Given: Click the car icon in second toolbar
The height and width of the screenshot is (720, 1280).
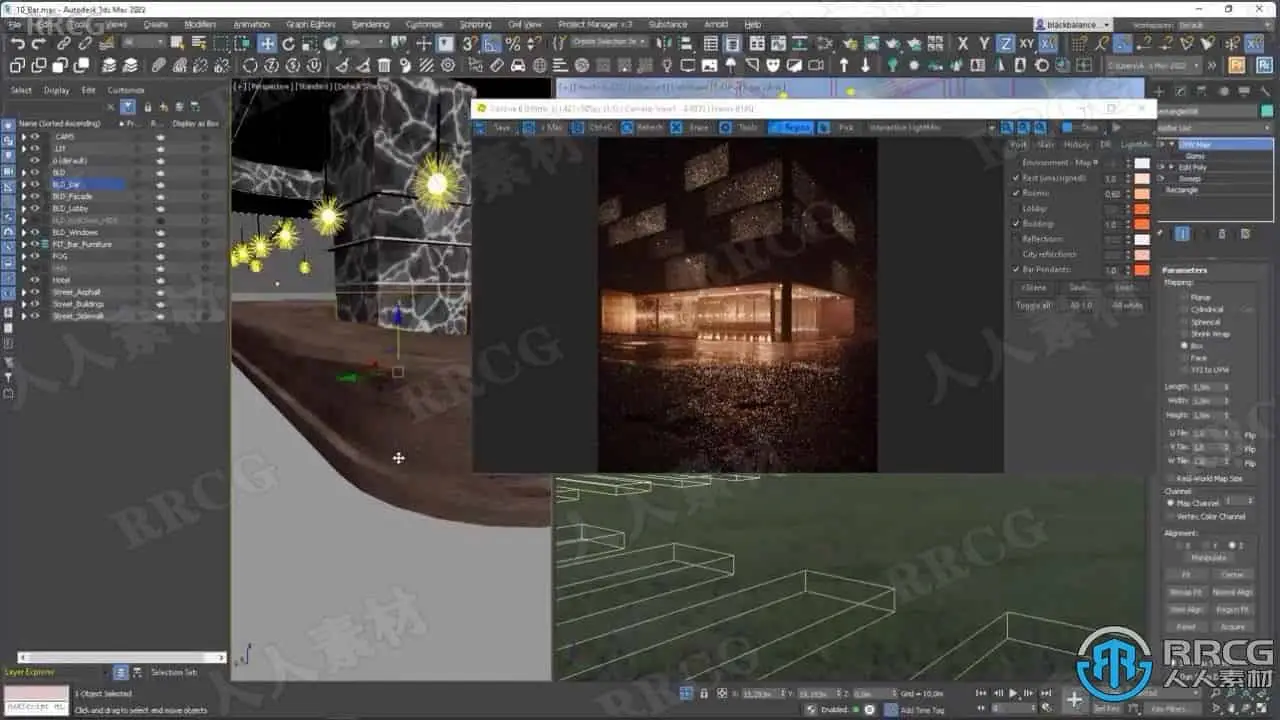Looking at the screenshot, I should pos(518,65).
